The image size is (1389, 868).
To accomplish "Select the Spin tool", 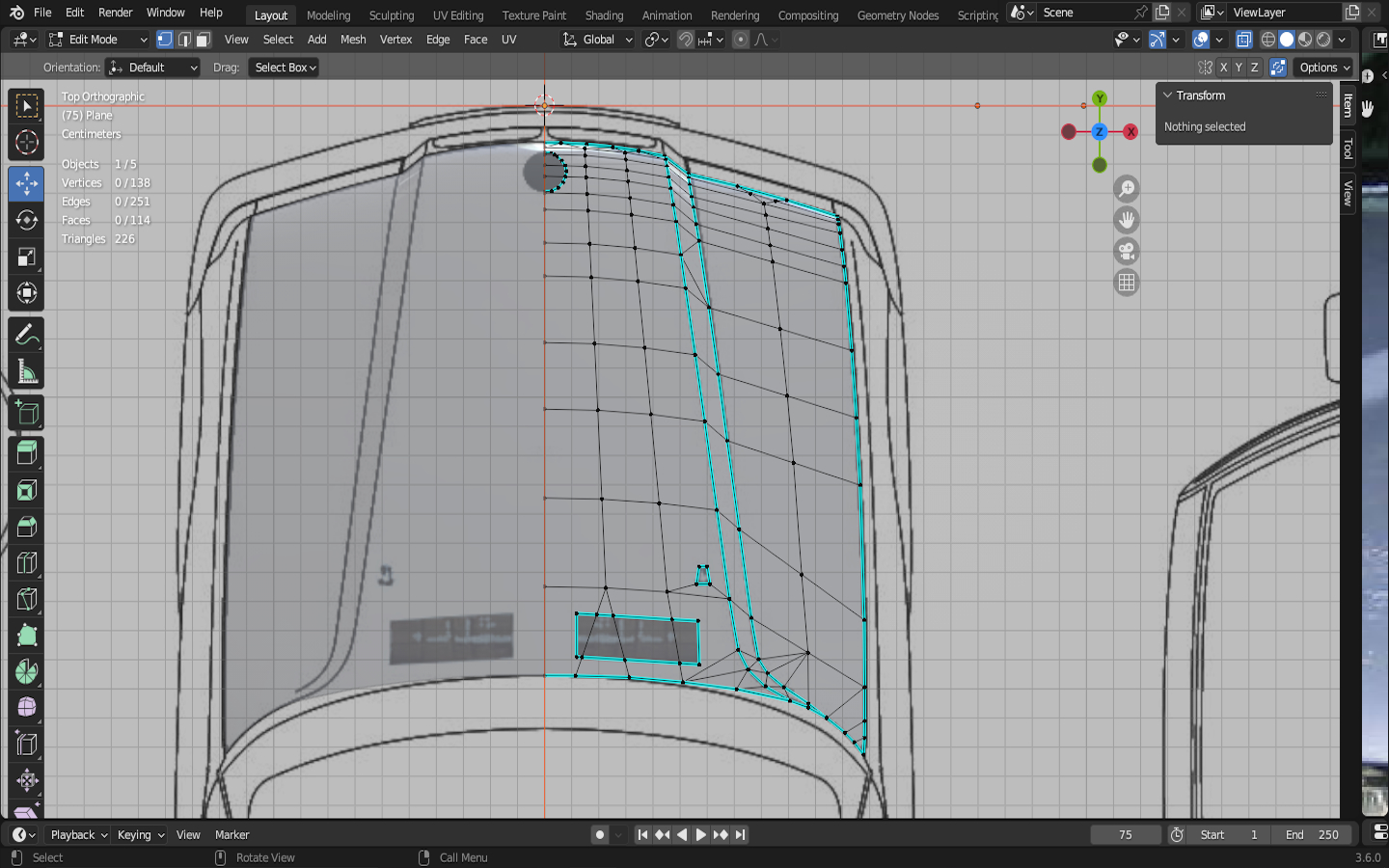I will click(x=27, y=672).
